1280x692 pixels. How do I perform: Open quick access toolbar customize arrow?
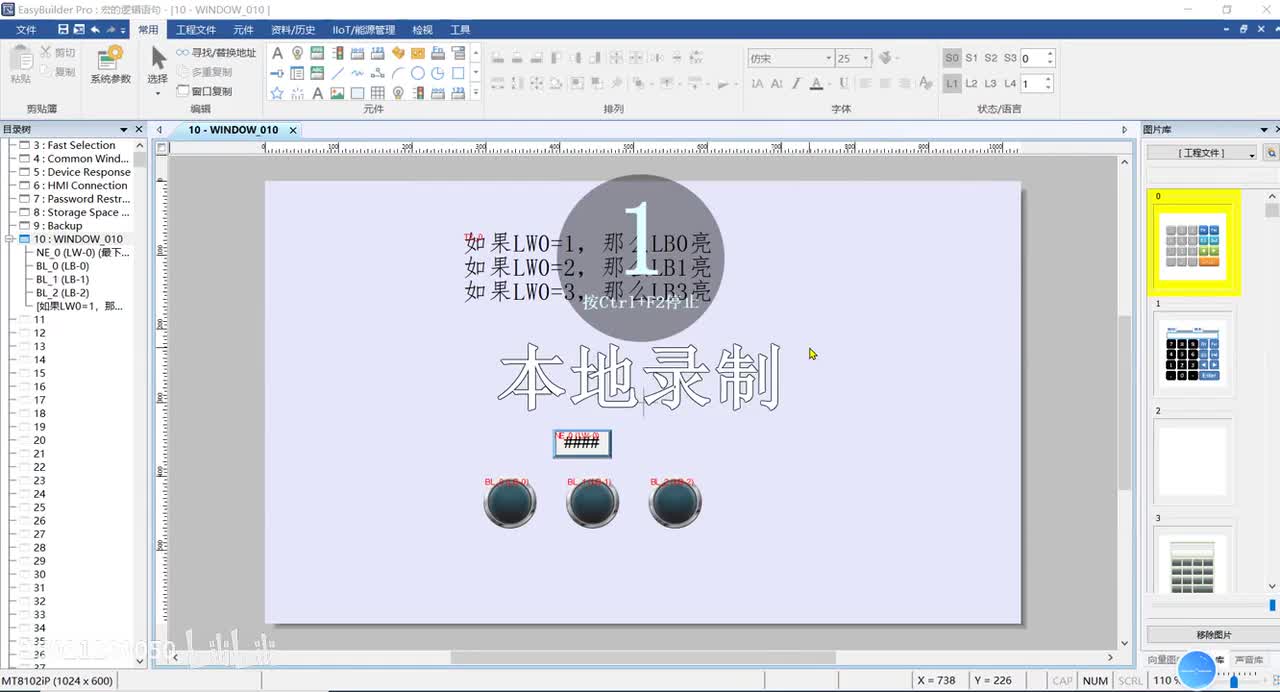(x=124, y=30)
